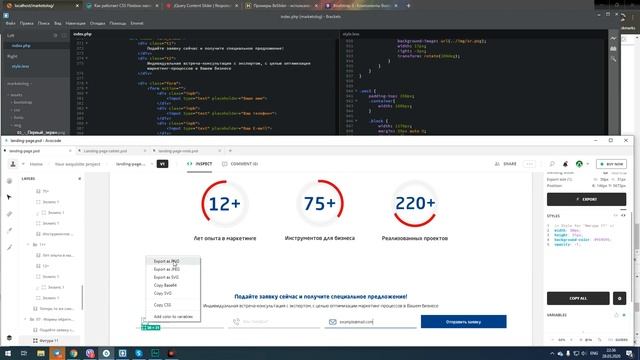
Task: Click the dark EXPORT button in Avocode
Action: (x=586, y=199)
